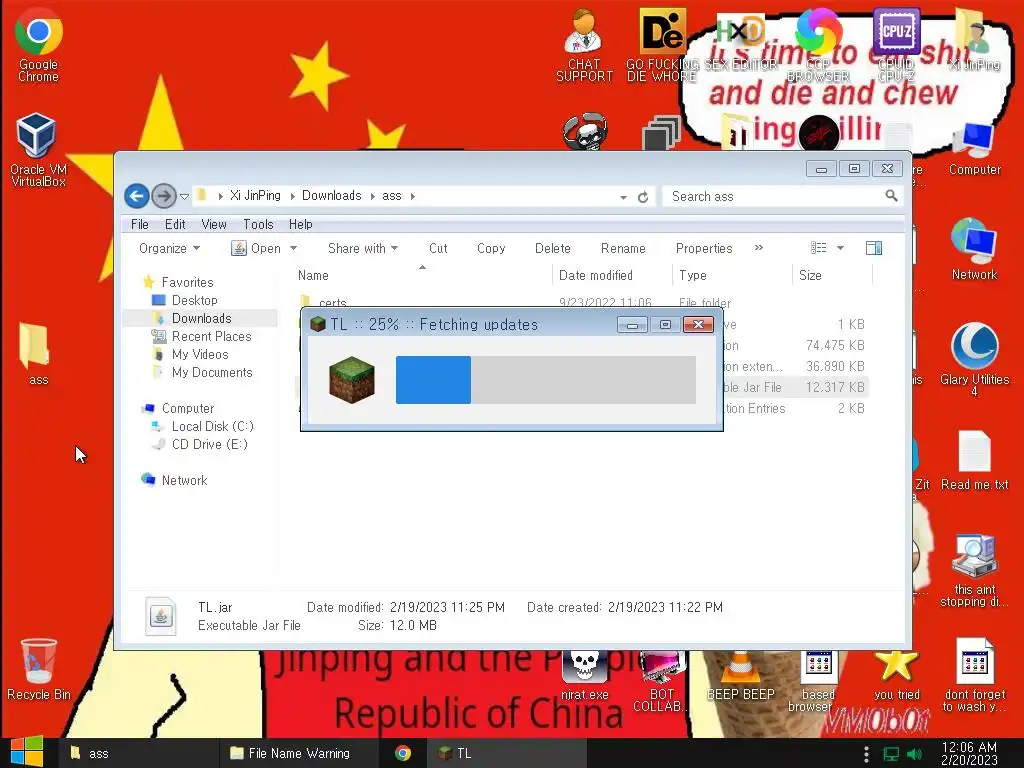Select the 'ass' folder on desktop
This screenshot has height=768, width=1024.
(x=36, y=354)
